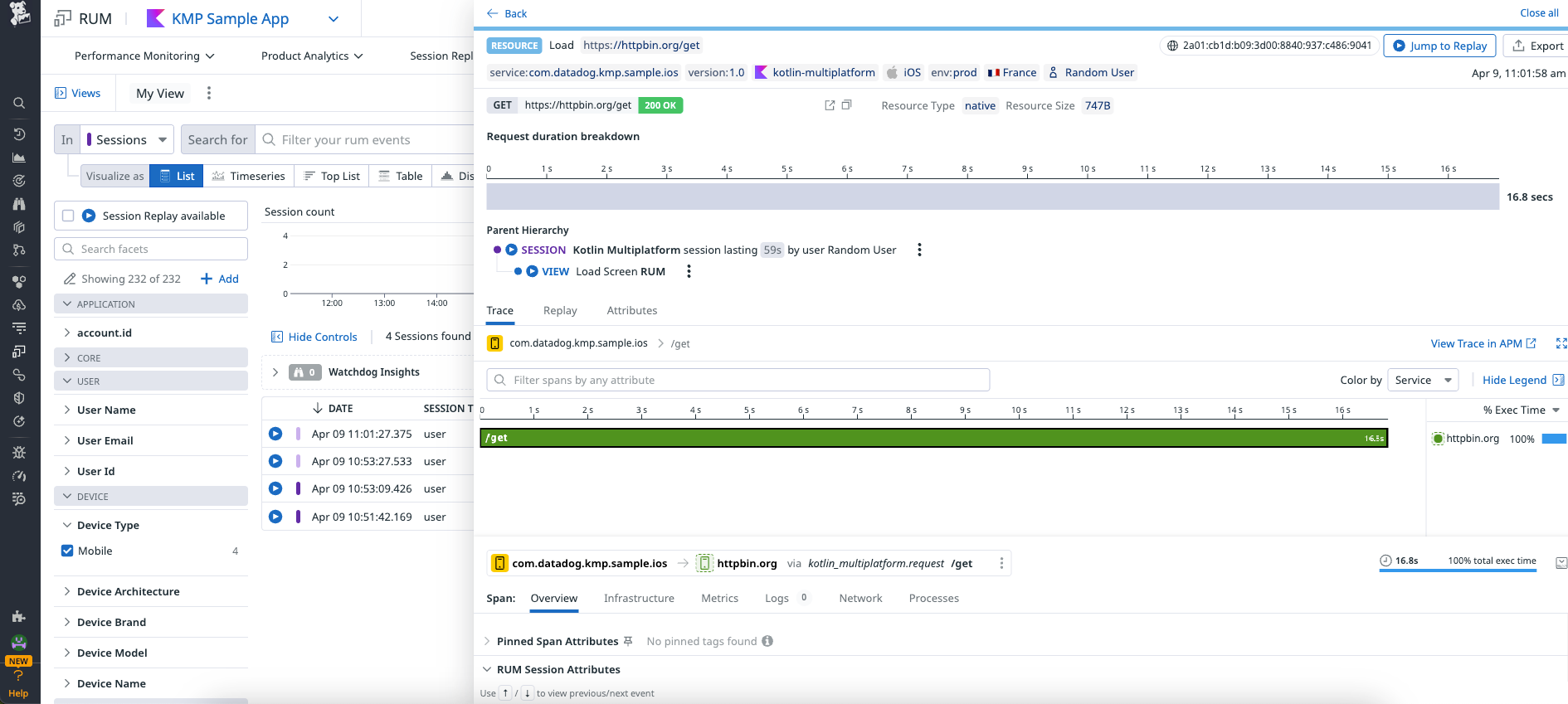Click the search magnifier icon in left sidebar
Viewport: 1568px width, 704px height.
[x=19, y=104]
